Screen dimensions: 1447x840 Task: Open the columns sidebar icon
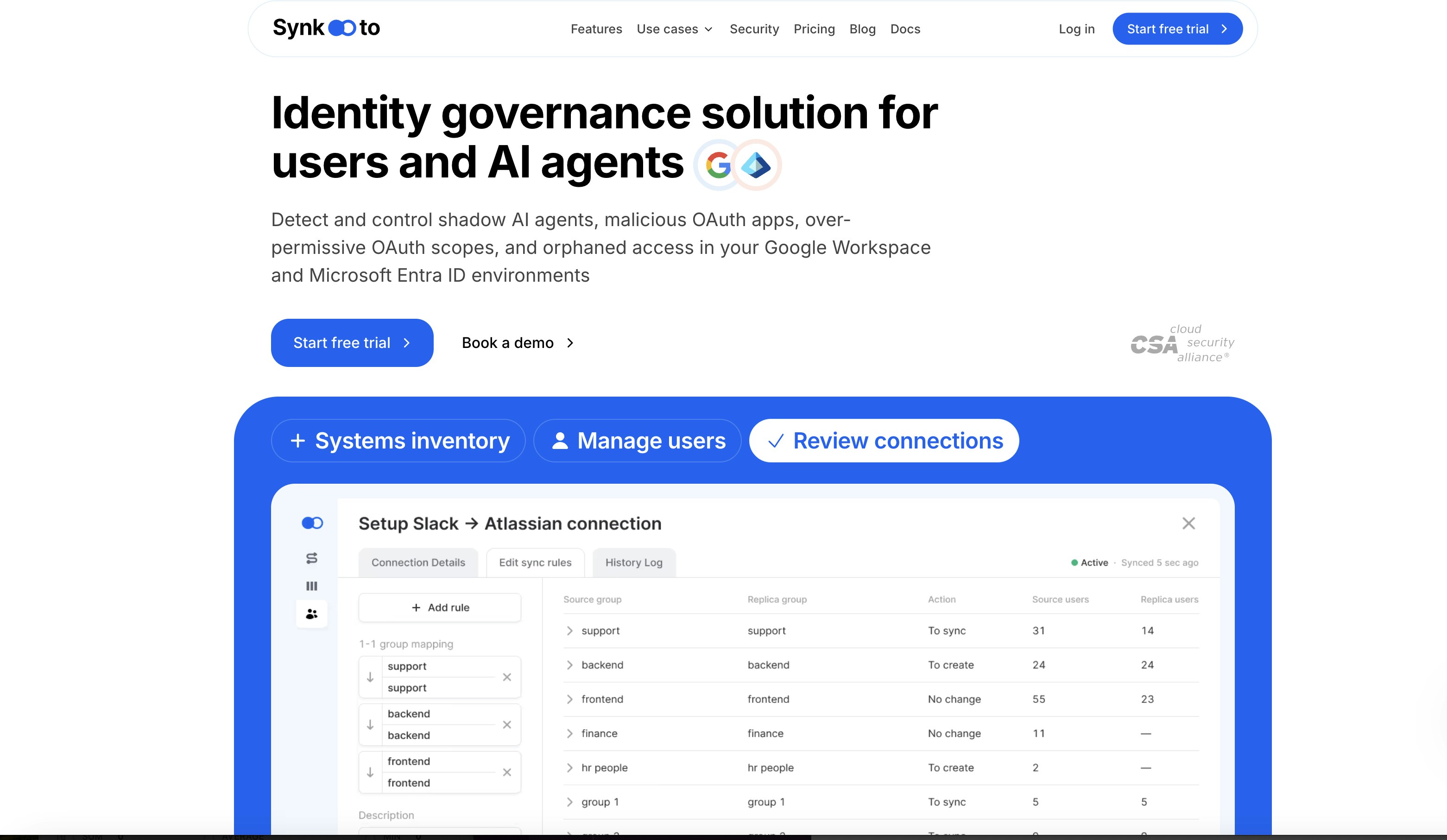[x=312, y=586]
